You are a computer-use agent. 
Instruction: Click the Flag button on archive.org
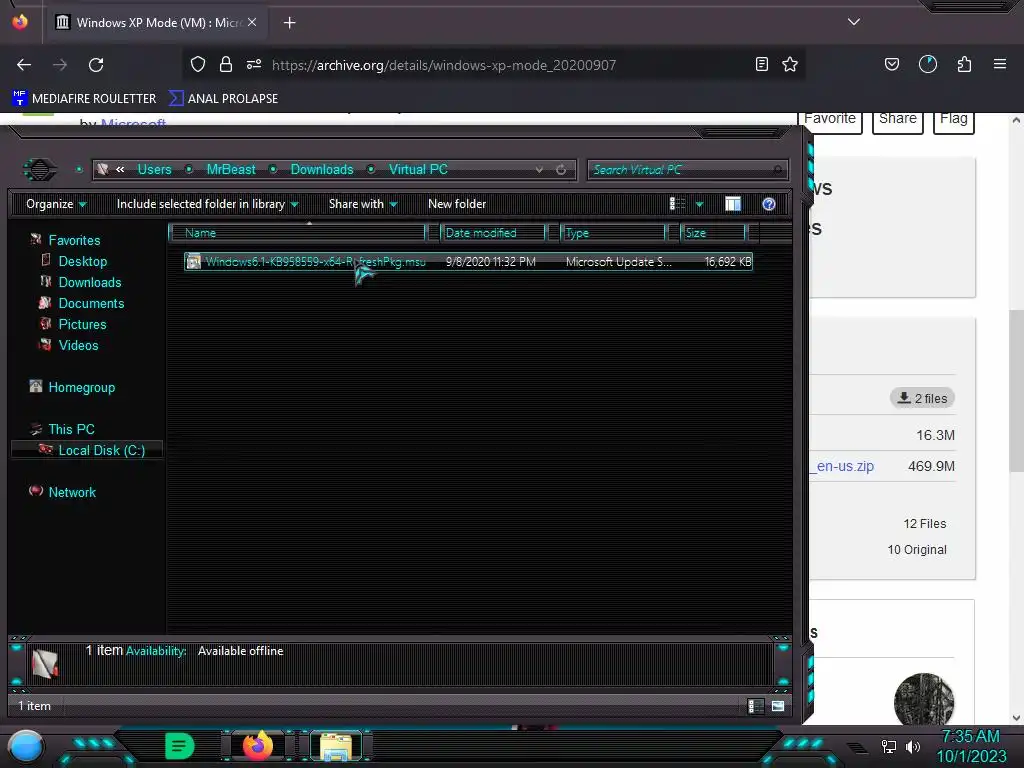[953, 120]
